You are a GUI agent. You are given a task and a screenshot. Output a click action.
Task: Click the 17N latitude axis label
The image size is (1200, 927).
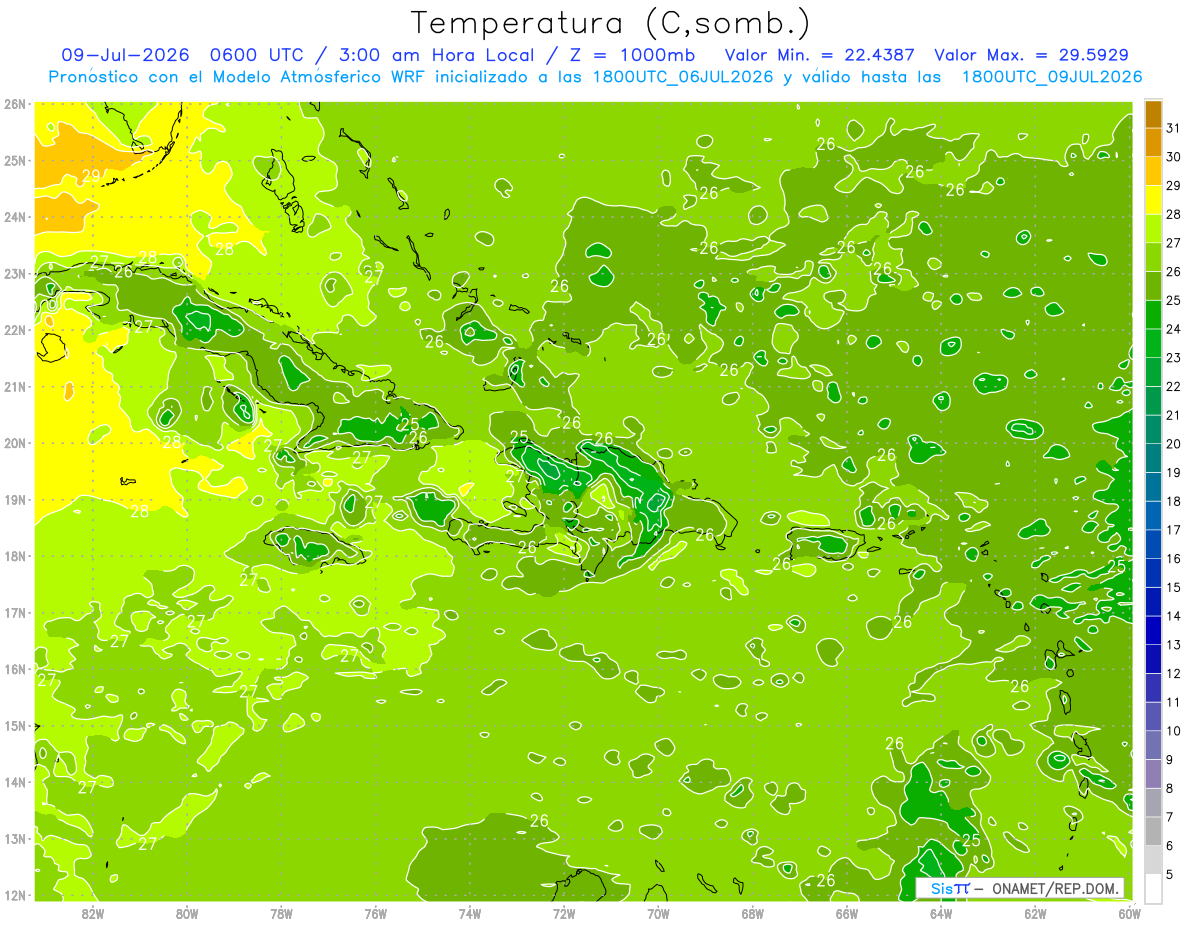[x=14, y=612]
